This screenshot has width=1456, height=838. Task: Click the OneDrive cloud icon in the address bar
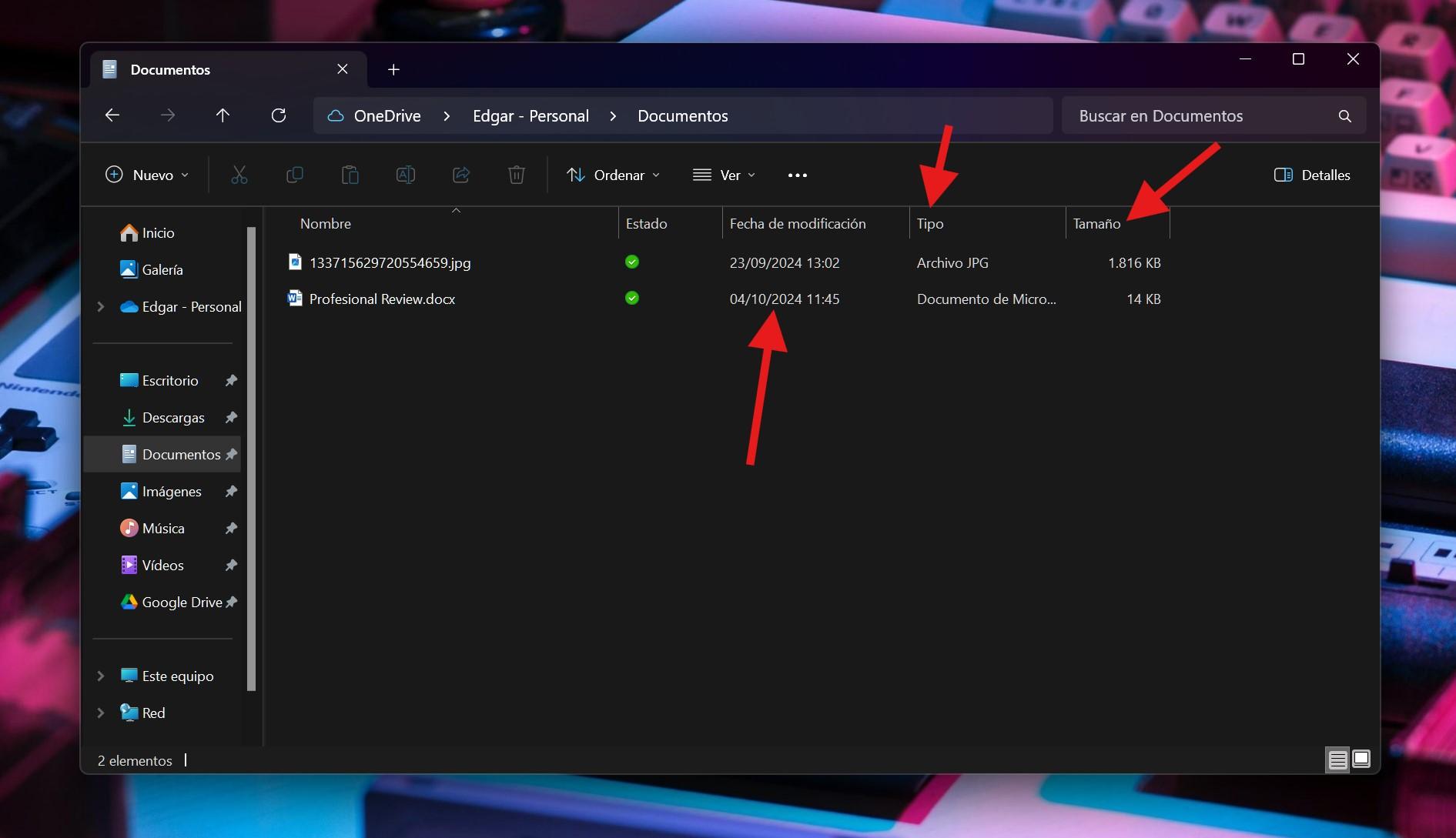(335, 115)
